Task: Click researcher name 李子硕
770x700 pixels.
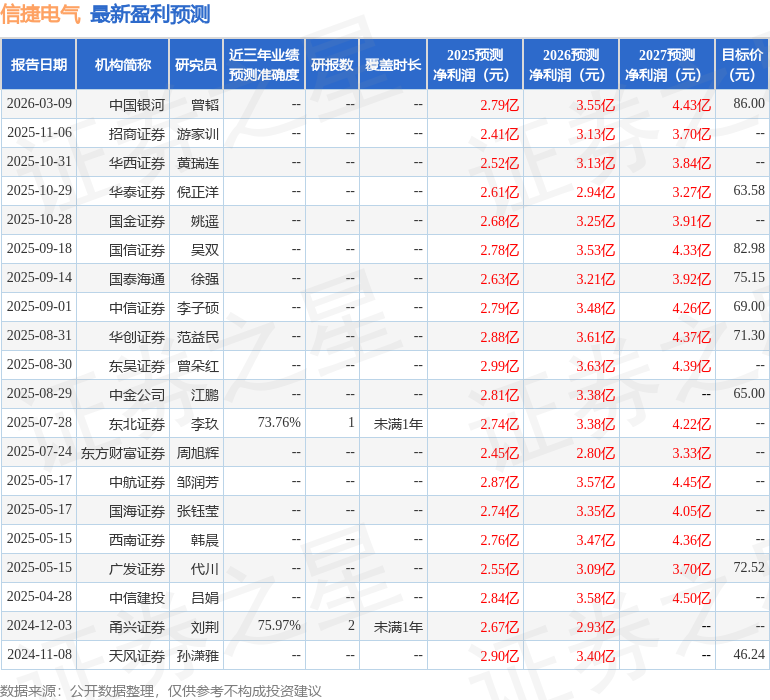Action: point(198,308)
